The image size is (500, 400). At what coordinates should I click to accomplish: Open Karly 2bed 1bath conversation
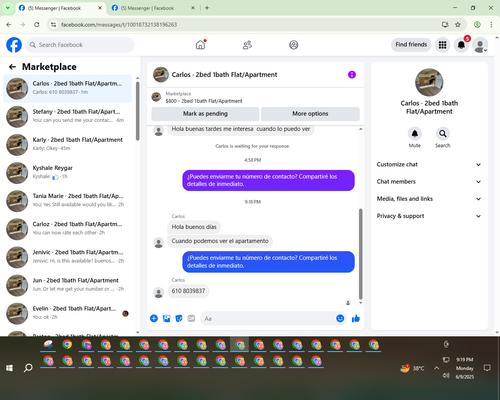[x=67, y=145]
